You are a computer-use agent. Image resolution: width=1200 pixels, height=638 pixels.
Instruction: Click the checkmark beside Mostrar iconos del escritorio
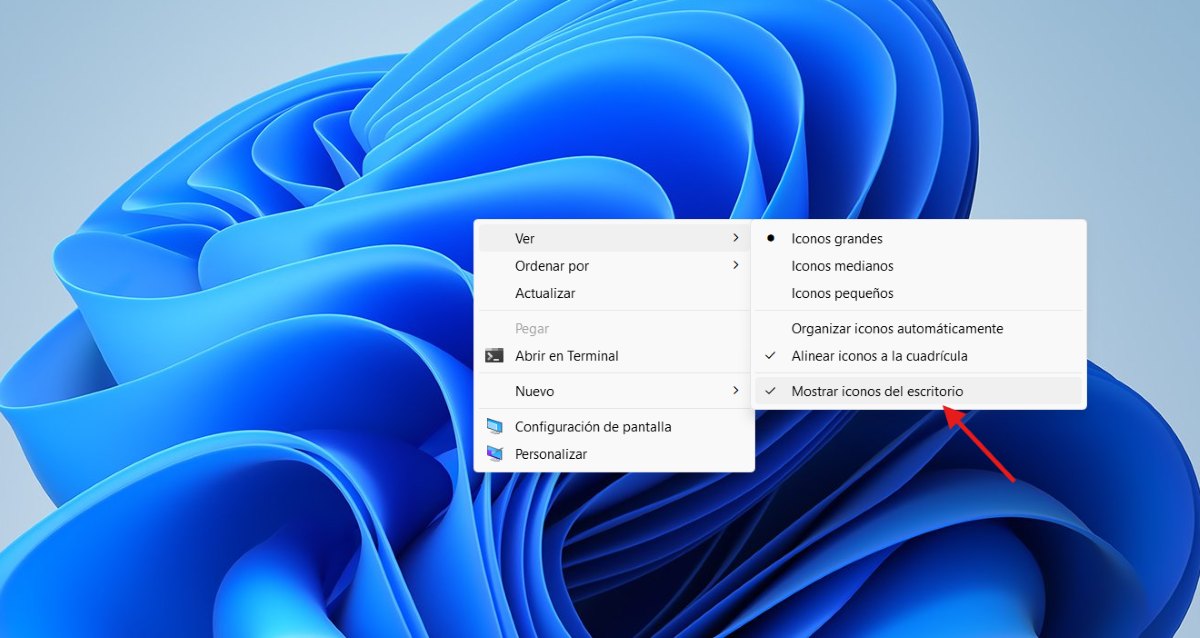coord(771,391)
